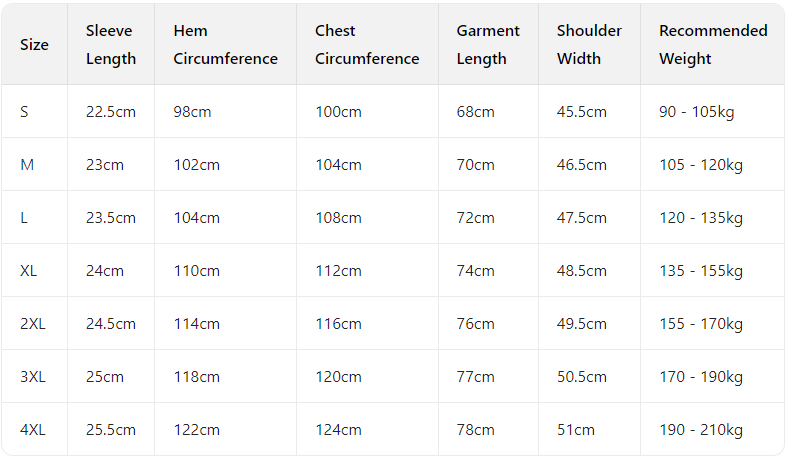Click the 51cm shoulder width cell
785x457 pixels.
(x=575, y=430)
